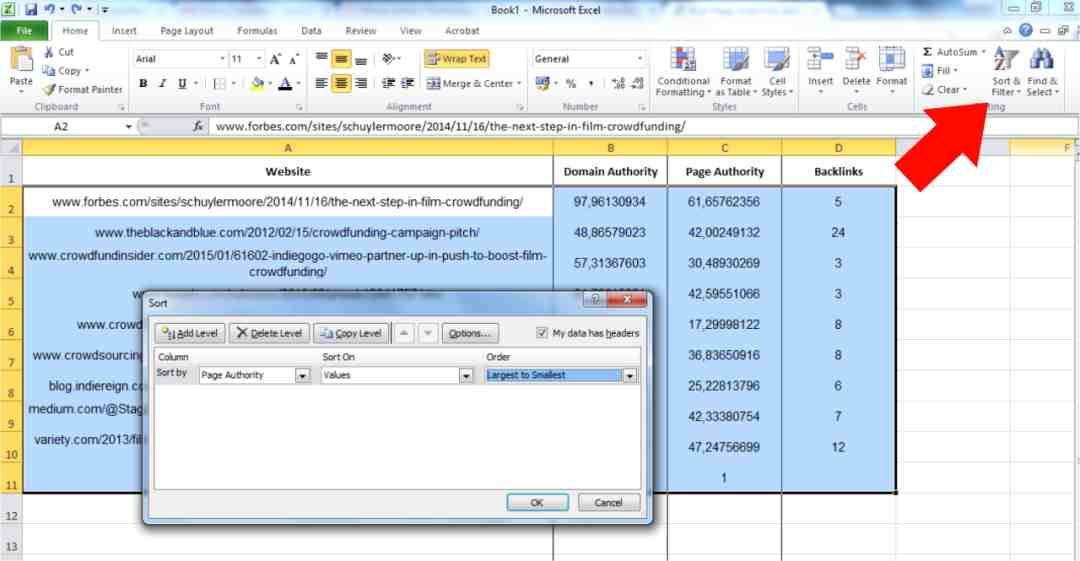Click Add Level in Sort dialog
Screen dimensions: 1080x561
point(190,334)
